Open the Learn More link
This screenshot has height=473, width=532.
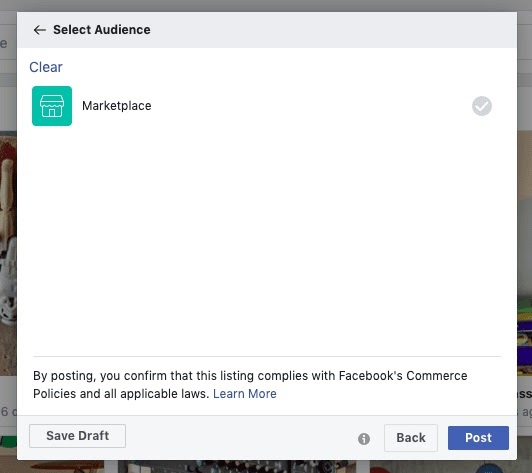245,394
